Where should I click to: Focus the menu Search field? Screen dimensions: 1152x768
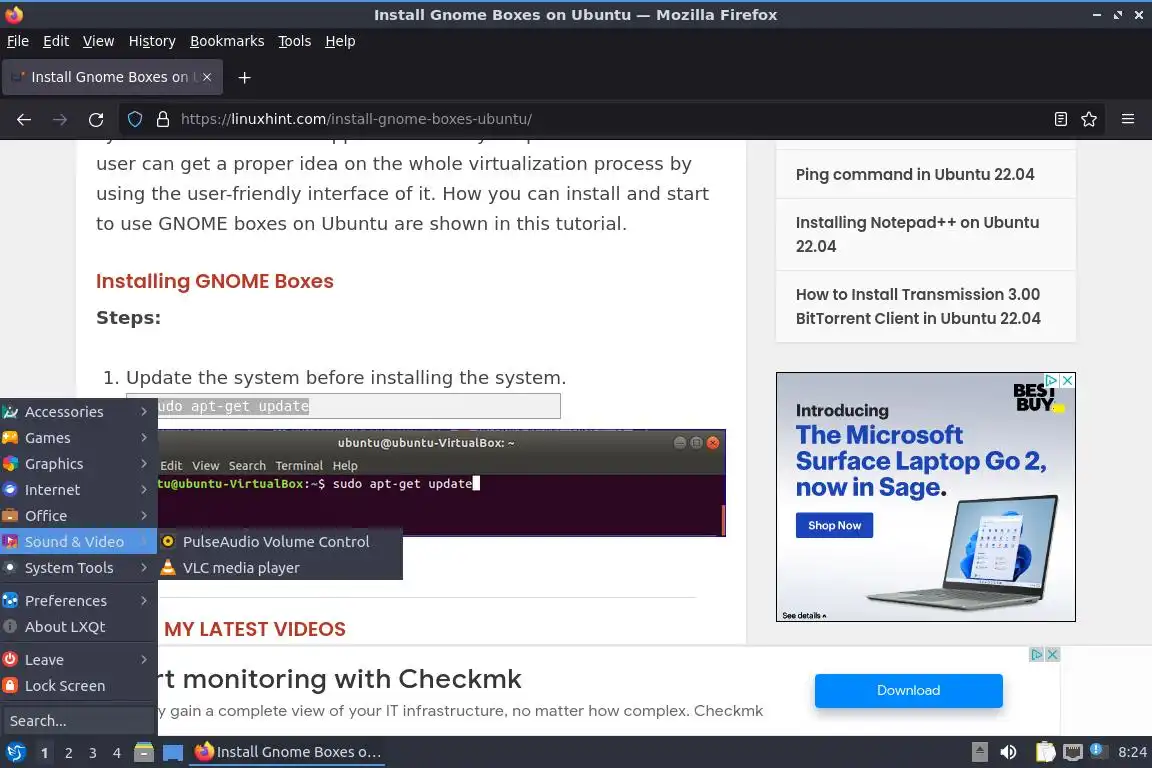coord(79,721)
